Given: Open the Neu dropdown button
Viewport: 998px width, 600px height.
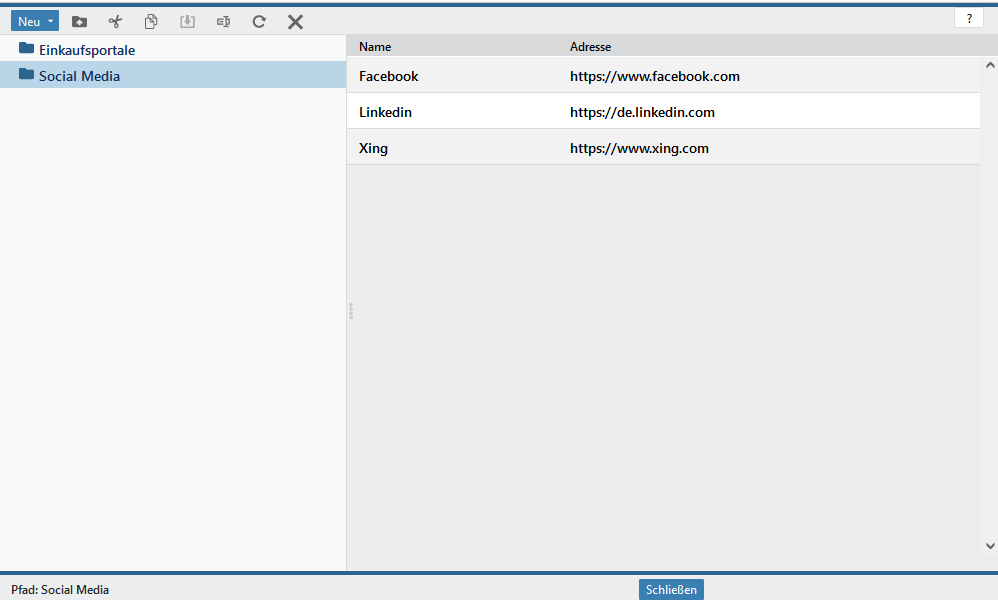Looking at the screenshot, I should click(x=35, y=21).
